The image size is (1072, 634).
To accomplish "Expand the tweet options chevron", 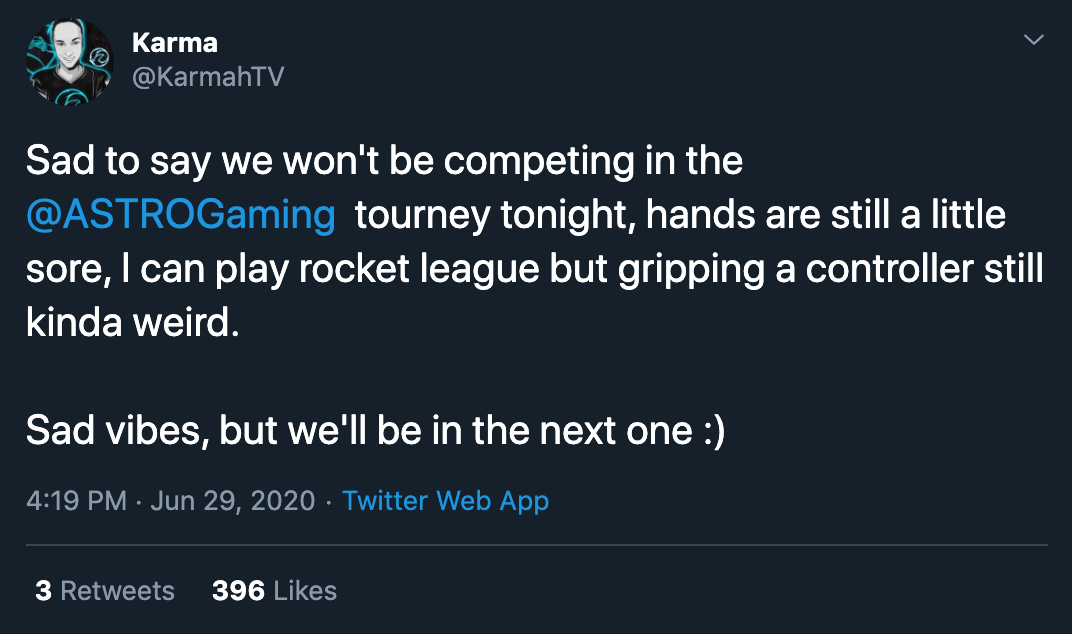I will [x=1034, y=40].
